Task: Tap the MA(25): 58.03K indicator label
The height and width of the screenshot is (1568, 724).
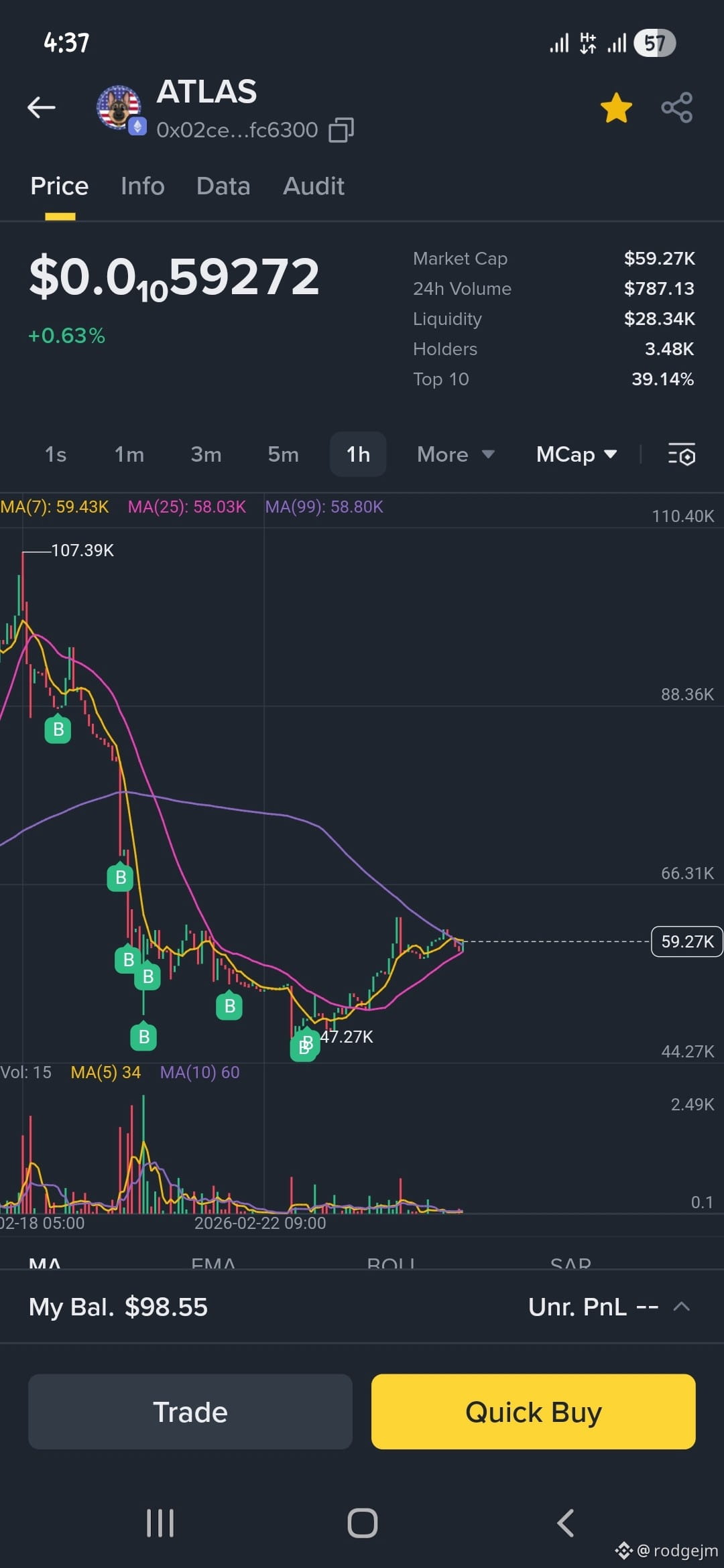Action: (x=187, y=507)
